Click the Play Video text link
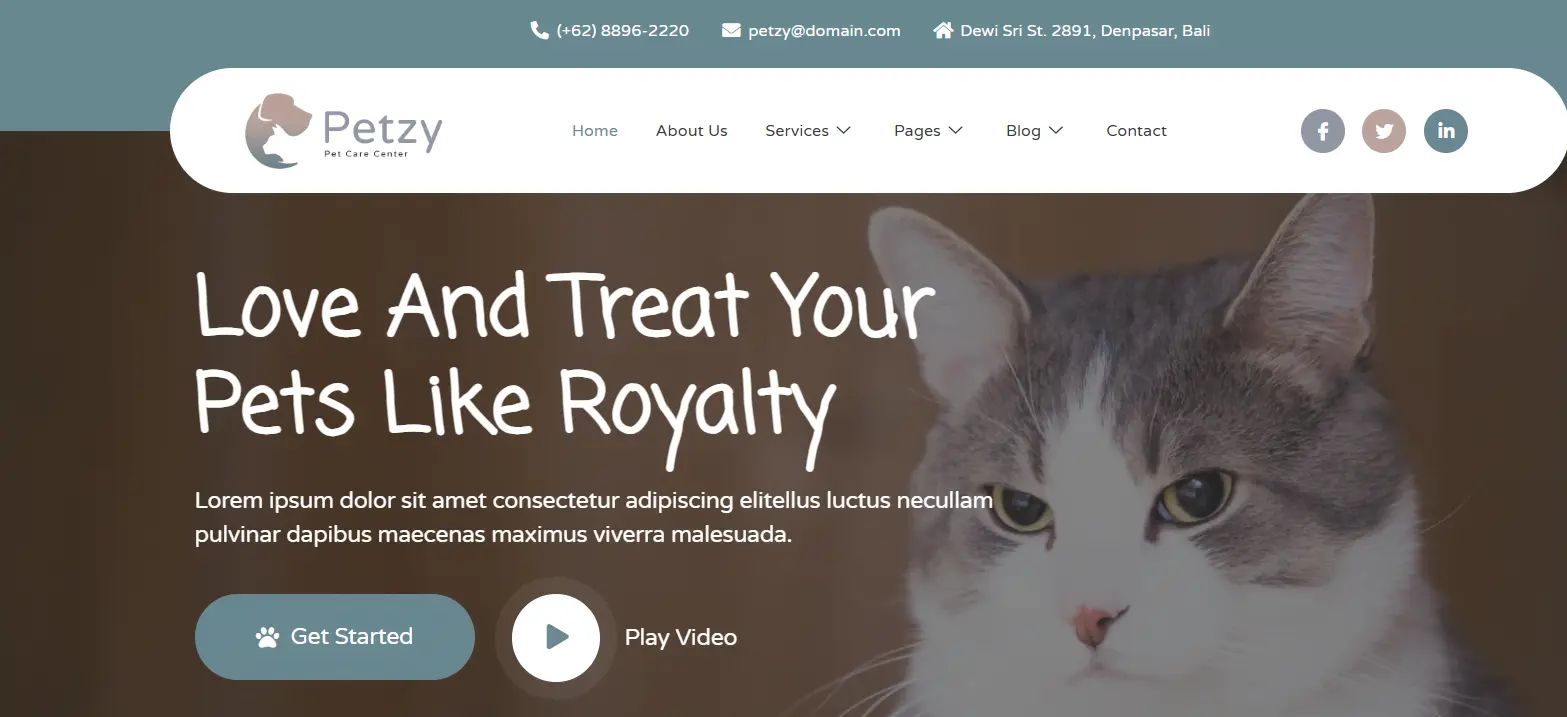Screen dimensions: 1567x717 pos(681,637)
